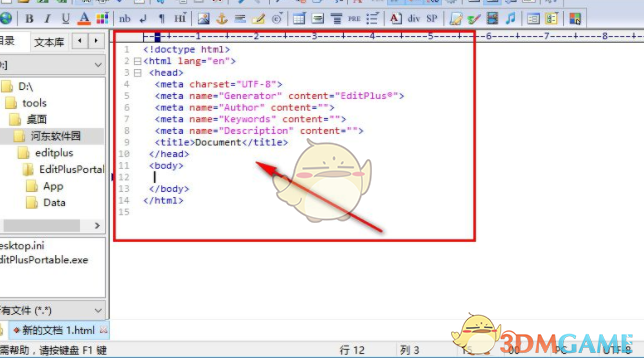Viewport: 644px width, 362px height.
Task: Click the form controls list icon
Action: pos(533,18)
